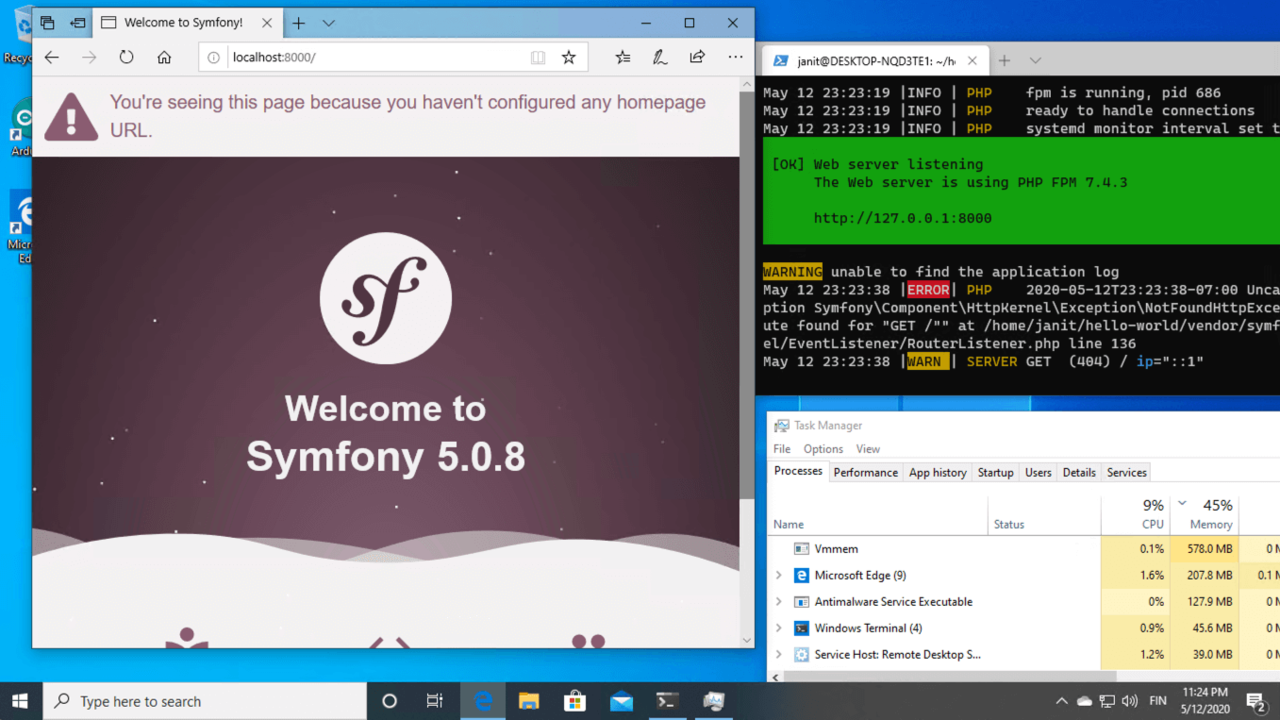
Task: Expand Antimalware Service Executable process
Action: (x=778, y=602)
